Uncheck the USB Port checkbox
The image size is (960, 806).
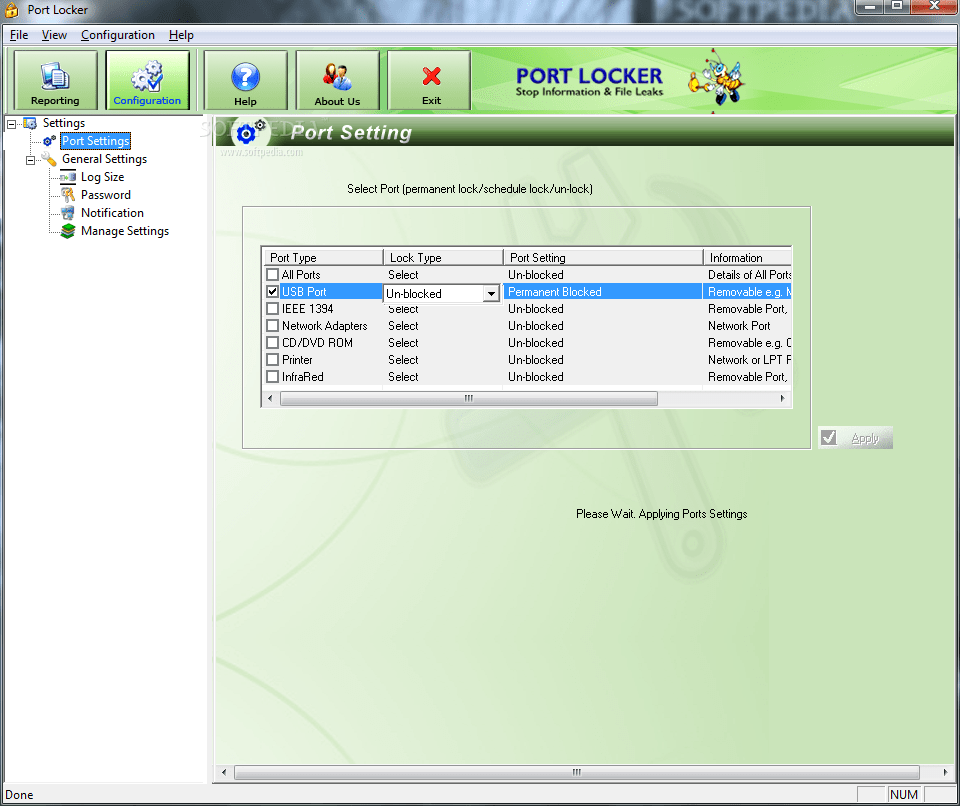pos(272,292)
